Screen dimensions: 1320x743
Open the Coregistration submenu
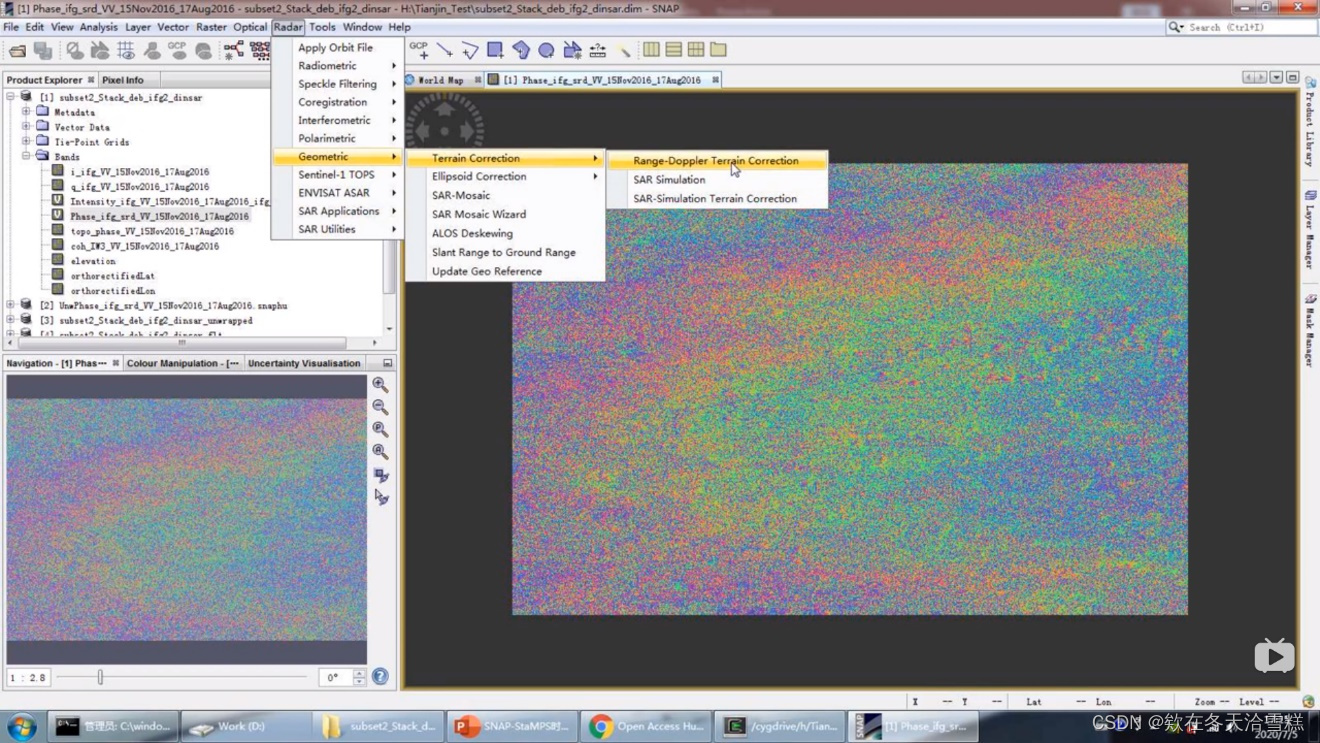[337, 102]
